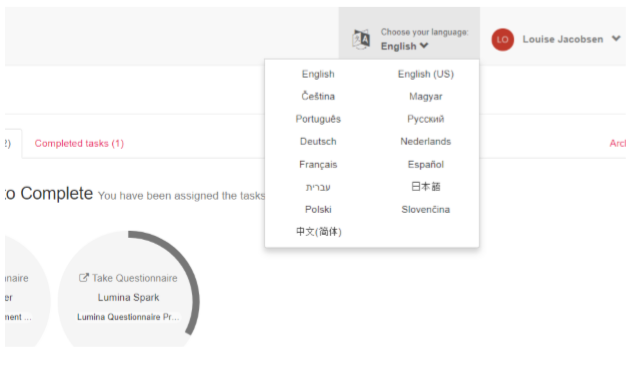The image size is (636, 366).
Task: Switch language to Português
Action: click(x=318, y=119)
